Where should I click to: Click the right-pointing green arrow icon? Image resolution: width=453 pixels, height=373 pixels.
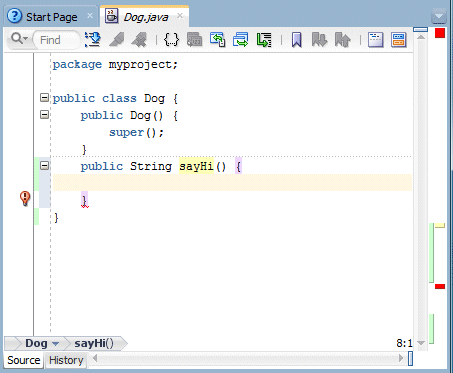click(241, 40)
